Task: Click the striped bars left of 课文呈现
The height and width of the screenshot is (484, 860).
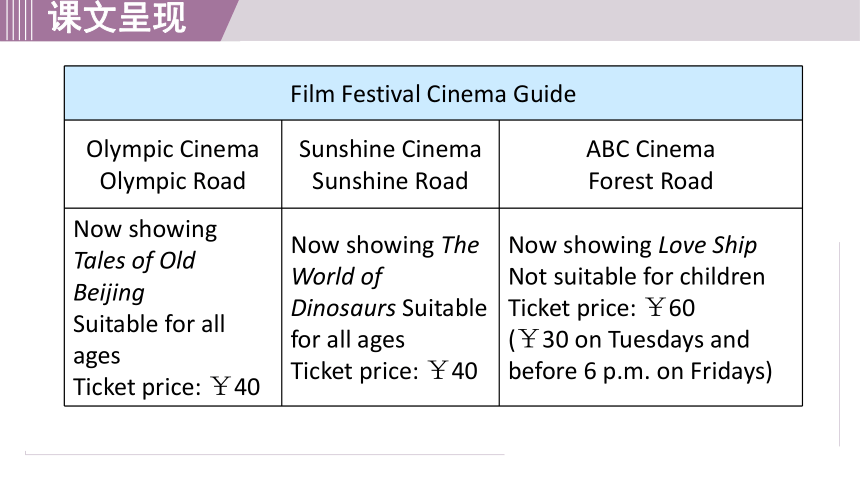Action: [15, 20]
